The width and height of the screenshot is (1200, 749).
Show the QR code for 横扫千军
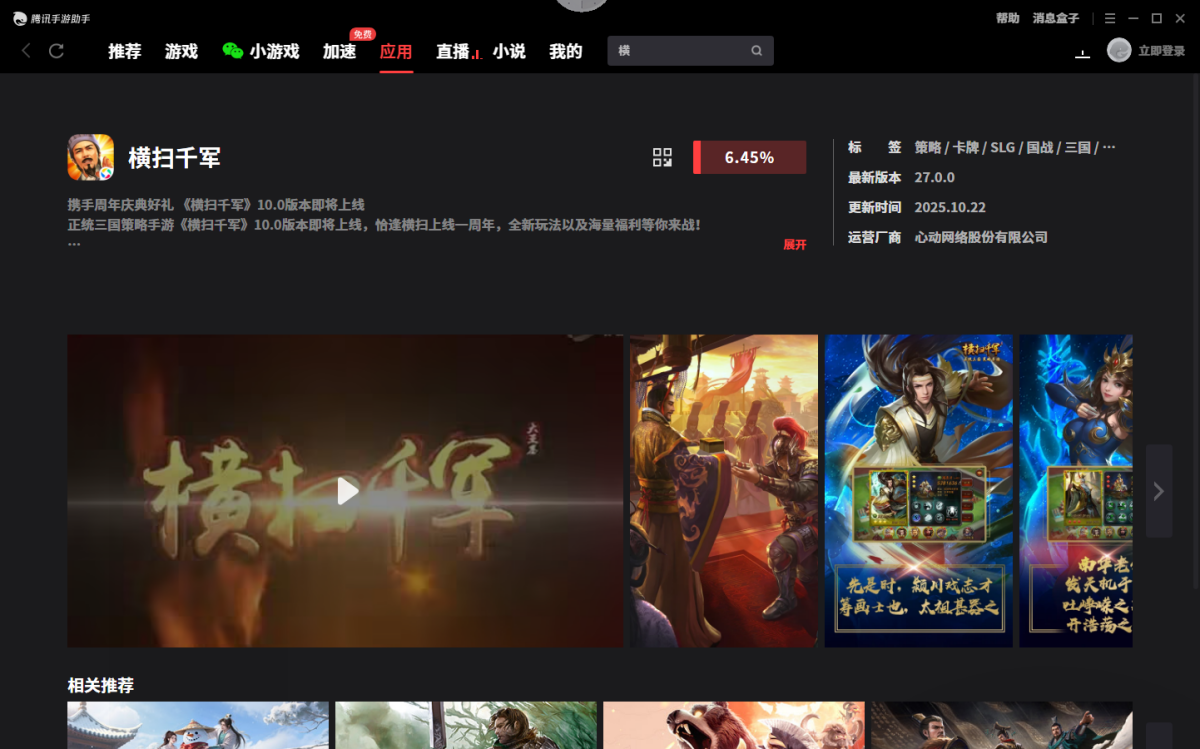[662, 157]
